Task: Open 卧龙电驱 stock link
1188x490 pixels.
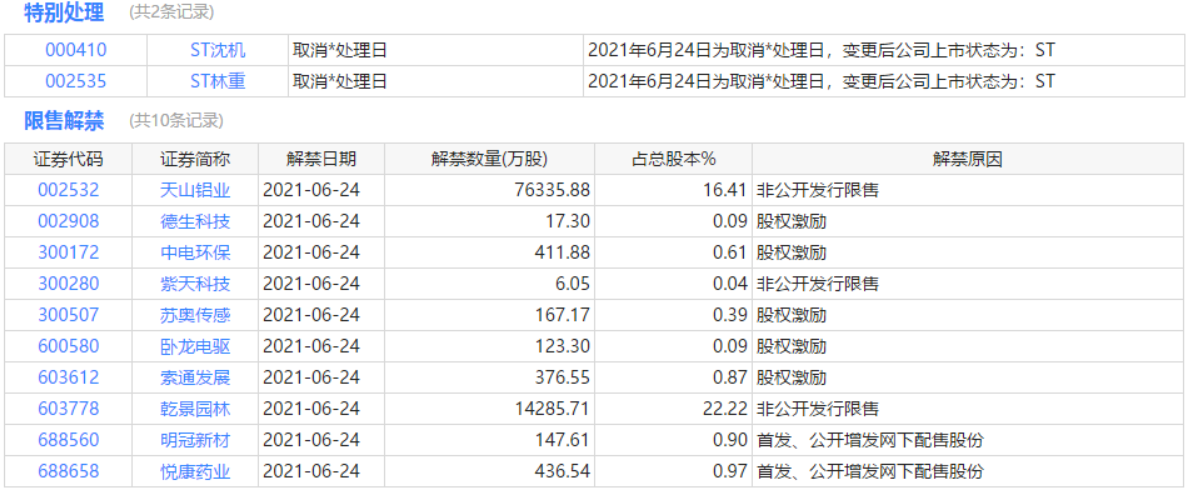Action: pos(195,346)
